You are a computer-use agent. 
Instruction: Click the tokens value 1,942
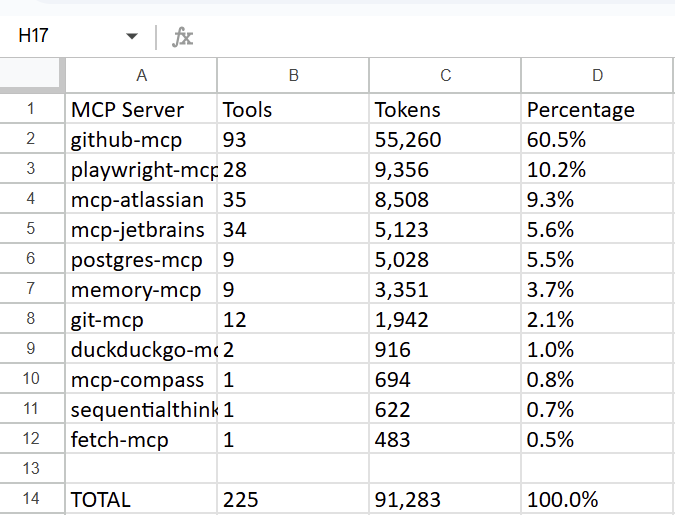pyautogui.click(x=445, y=319)
